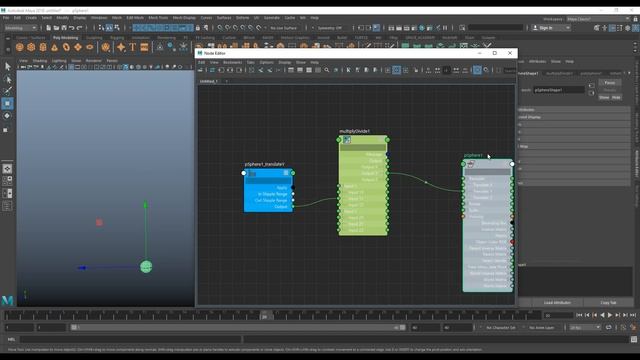Click the Hide button in Attribute Editor
640x360 pixels.
[616, 98]
